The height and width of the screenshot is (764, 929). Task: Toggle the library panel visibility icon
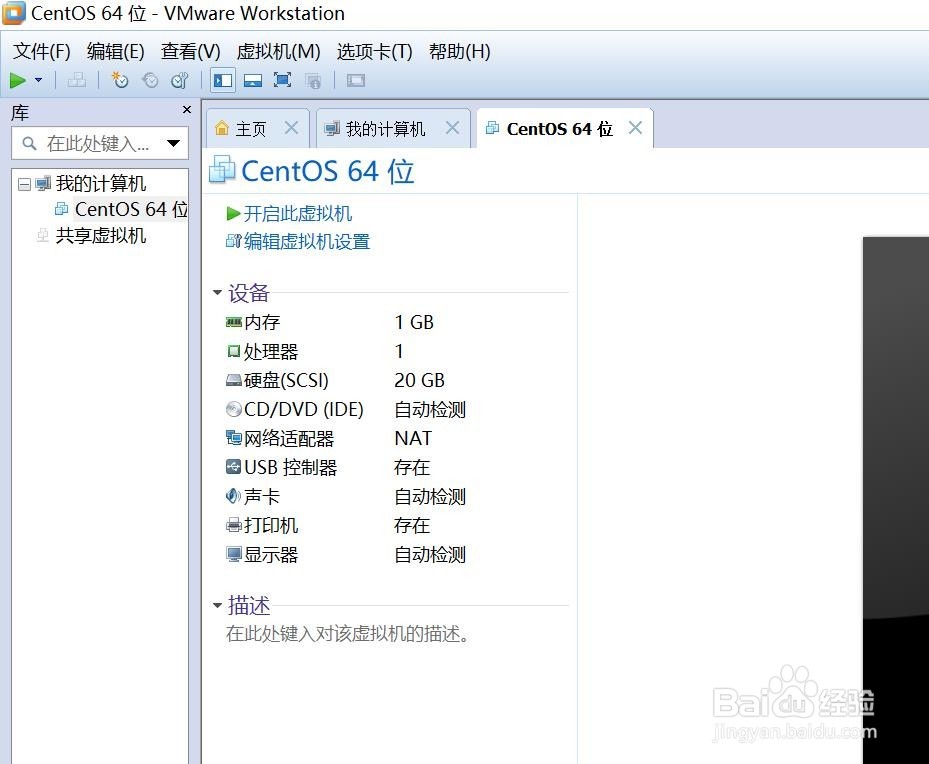tap(222, 80)
